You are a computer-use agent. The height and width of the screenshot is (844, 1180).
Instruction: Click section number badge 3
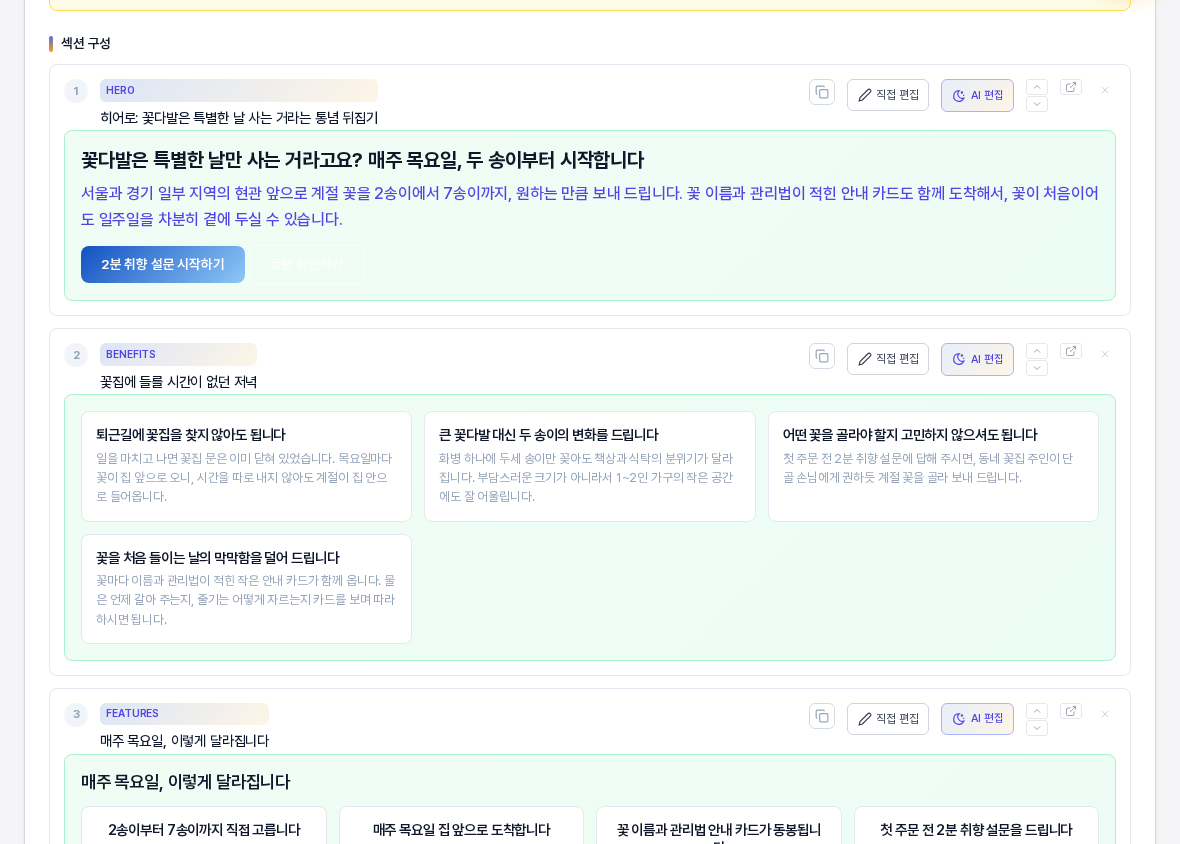[x=76, y=715]
